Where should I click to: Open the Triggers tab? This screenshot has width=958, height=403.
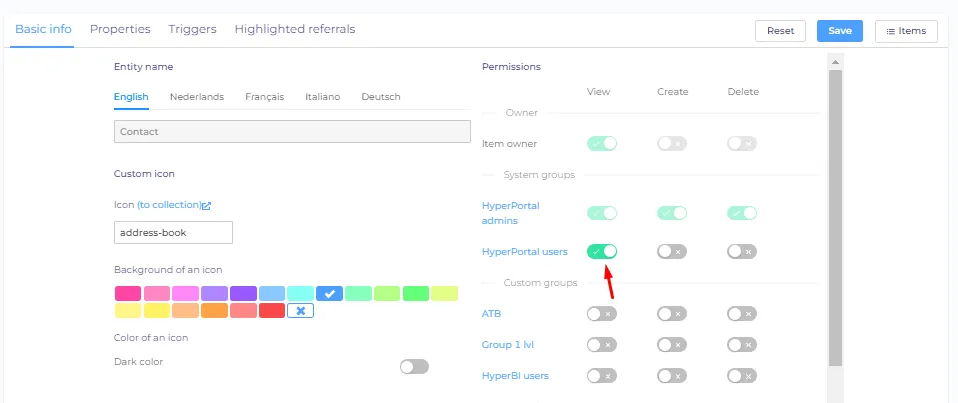[x=192, y=29]
